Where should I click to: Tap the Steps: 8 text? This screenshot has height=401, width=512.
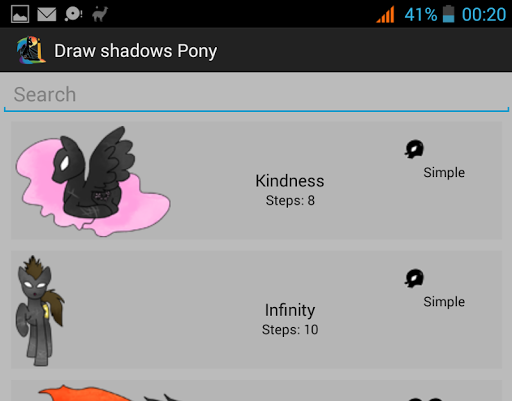point(290,201)
